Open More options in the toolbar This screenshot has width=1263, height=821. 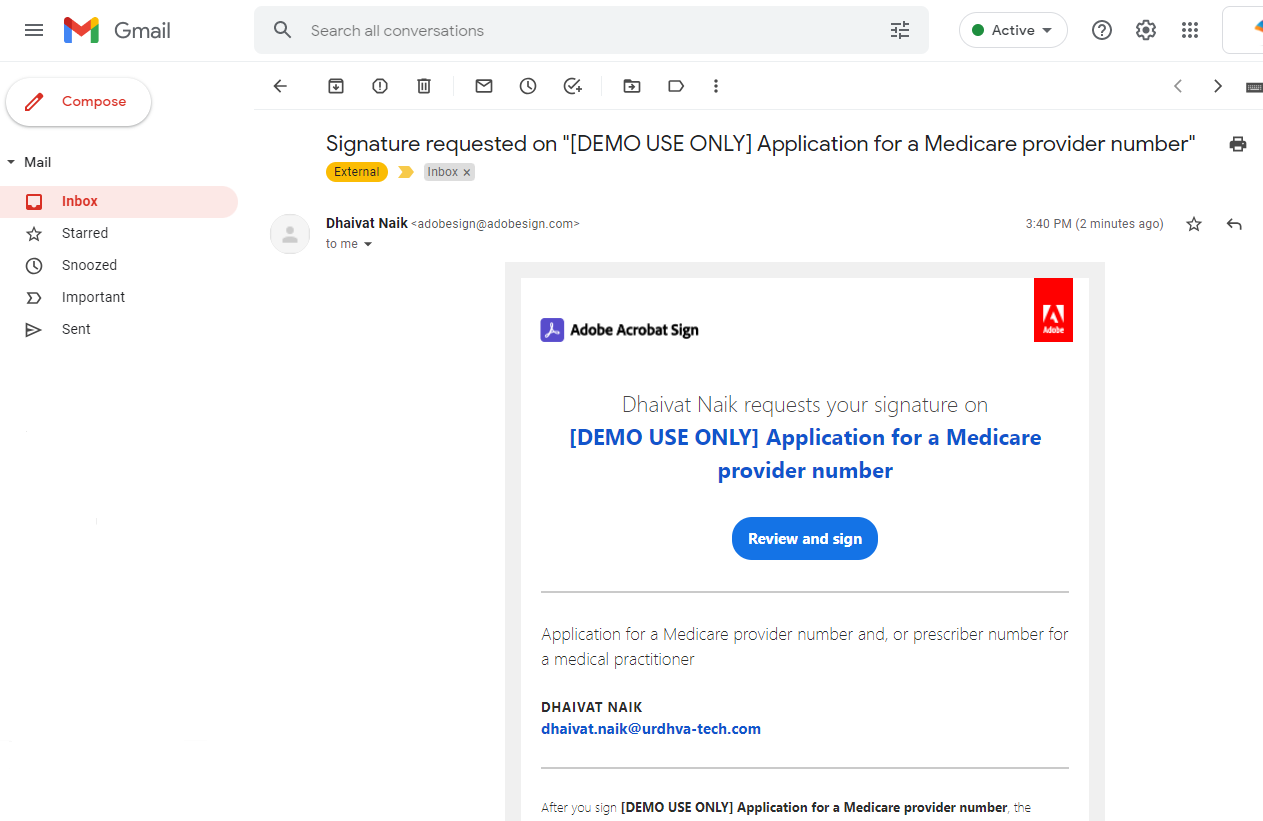click(716, 86)
